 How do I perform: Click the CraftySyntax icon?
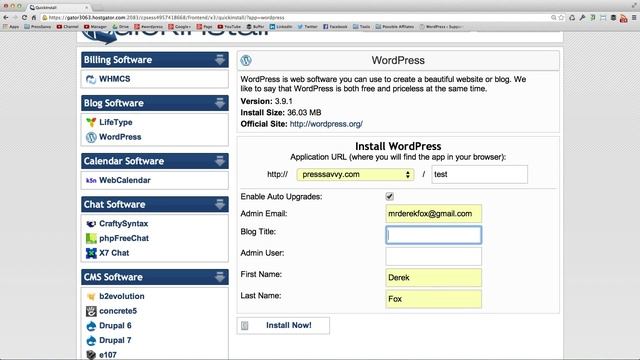click(x=91, y=224)
